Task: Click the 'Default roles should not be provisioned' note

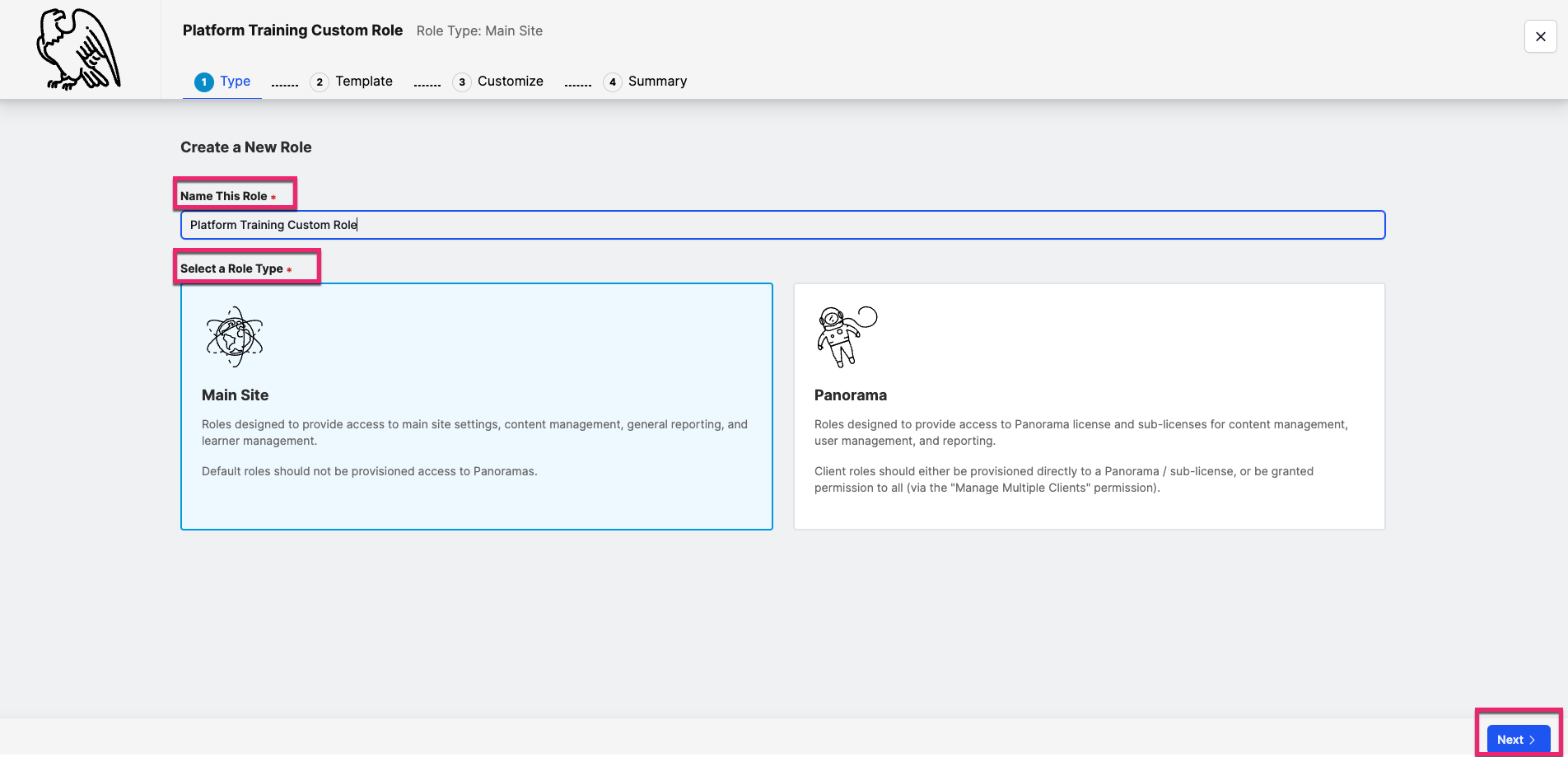Action: point(370,471)
